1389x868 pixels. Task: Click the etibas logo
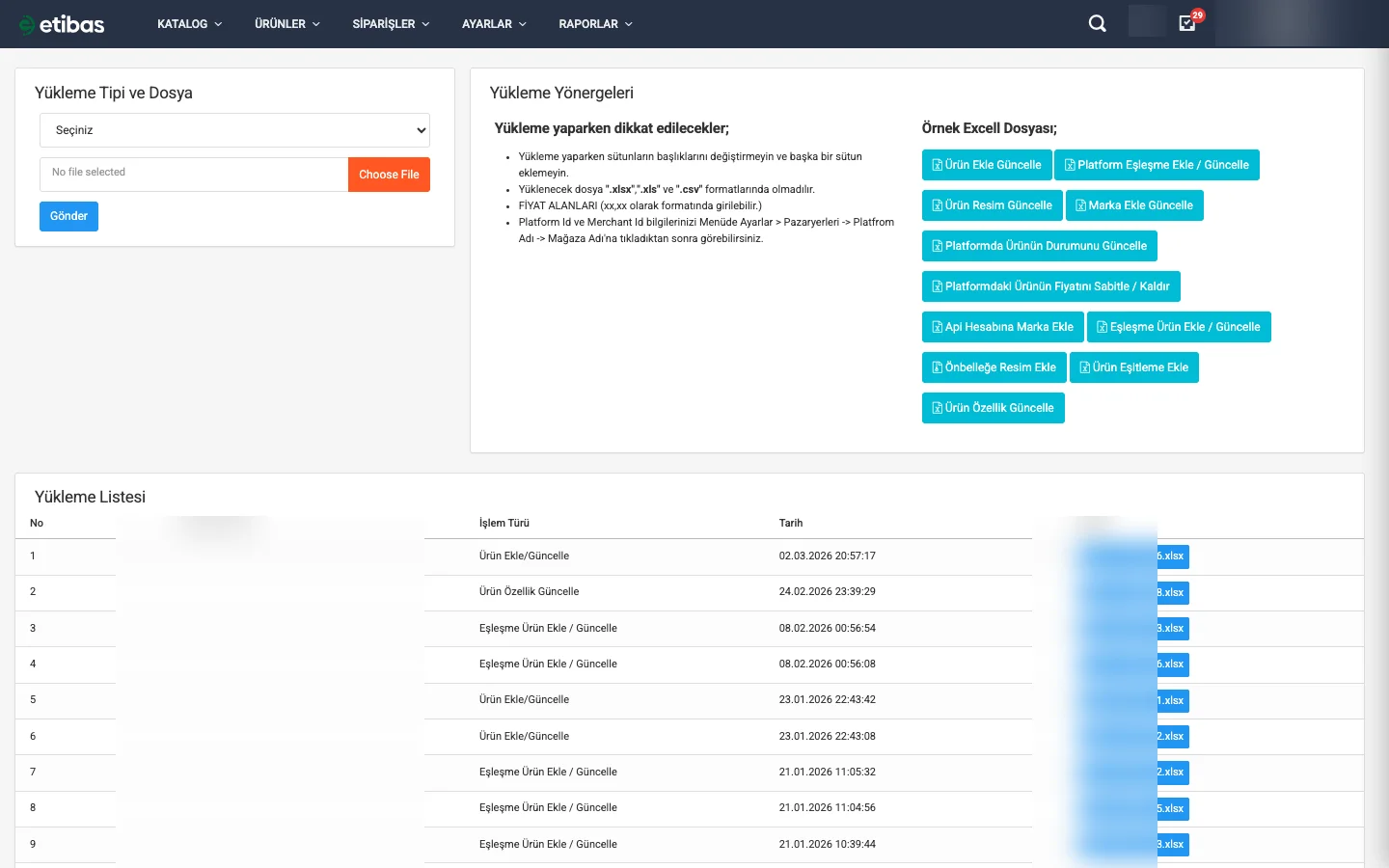(62, 24)
